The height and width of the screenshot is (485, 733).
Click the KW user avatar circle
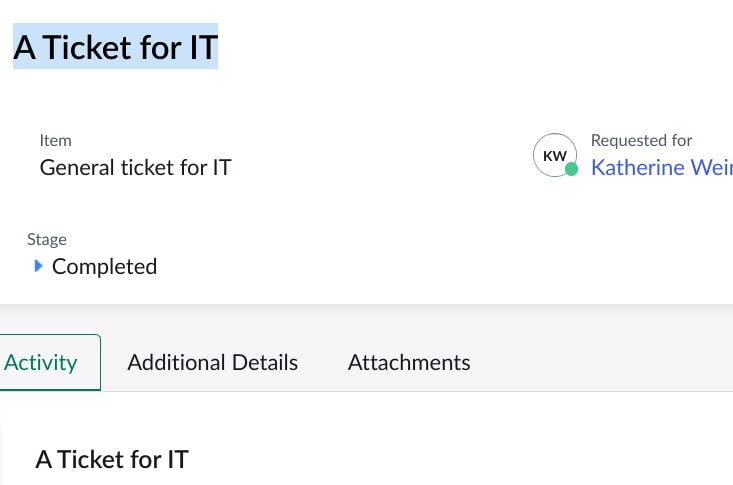point(555,155)
